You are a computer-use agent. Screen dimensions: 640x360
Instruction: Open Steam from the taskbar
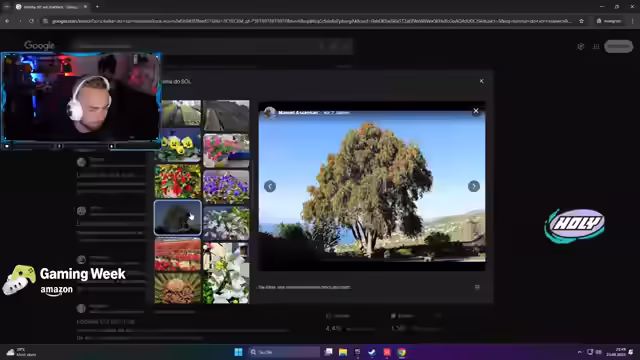pos(372,352)
